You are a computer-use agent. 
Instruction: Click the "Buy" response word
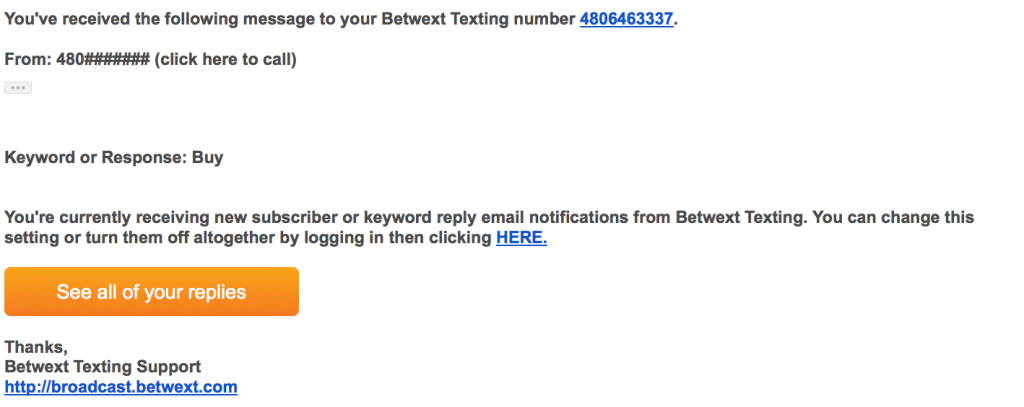[x=208, y=158]
